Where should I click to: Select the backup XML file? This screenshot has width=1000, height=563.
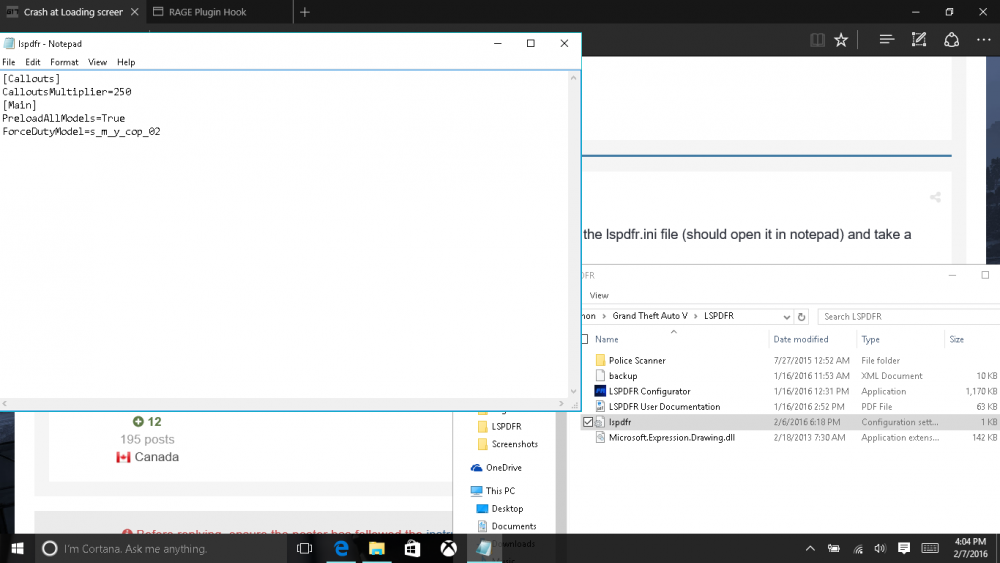click(x=622, y=376)
